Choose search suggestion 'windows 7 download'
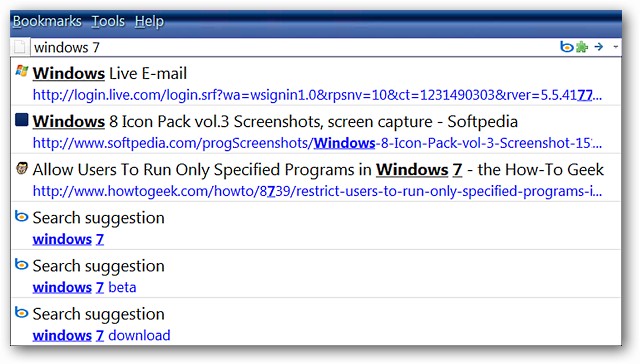The height and width of the screenshot is (364, 640). [101, 336]
